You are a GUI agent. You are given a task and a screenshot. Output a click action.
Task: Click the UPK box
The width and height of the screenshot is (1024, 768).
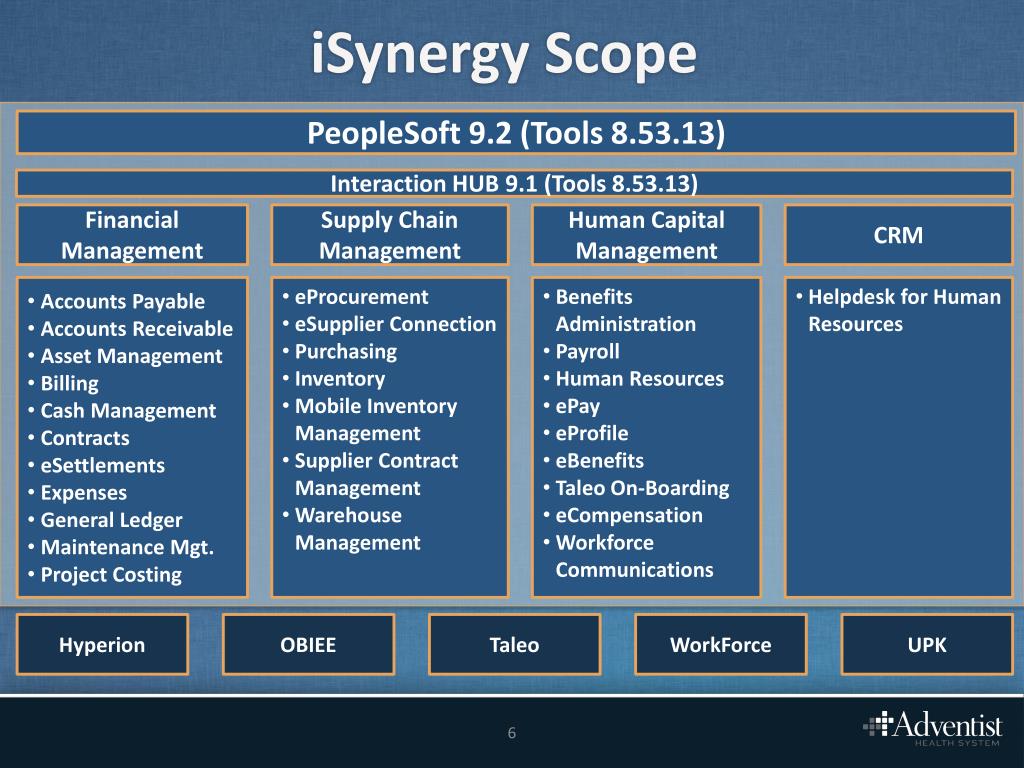point(927,645)
